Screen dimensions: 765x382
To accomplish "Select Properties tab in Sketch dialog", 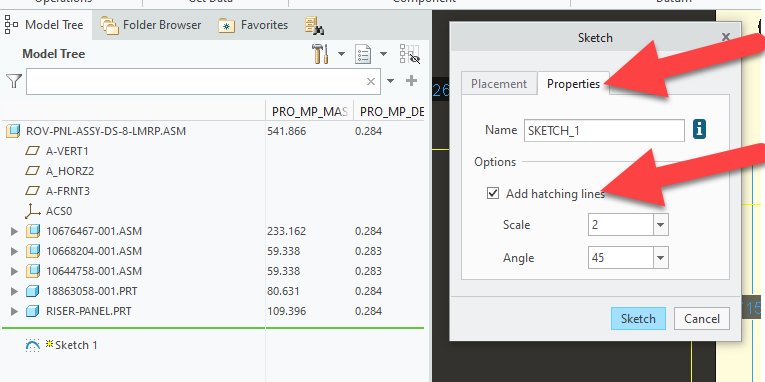I will click(573, 84).
